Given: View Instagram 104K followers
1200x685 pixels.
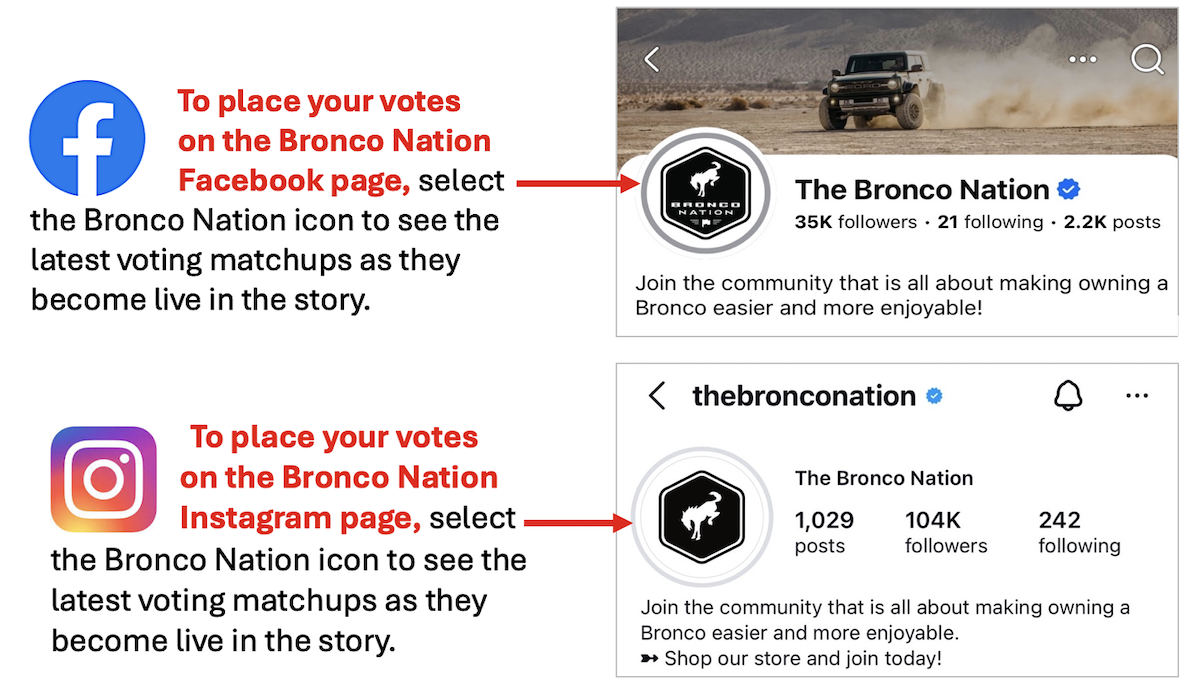Looking at the screenshot, I should click(x=945, y=532).
